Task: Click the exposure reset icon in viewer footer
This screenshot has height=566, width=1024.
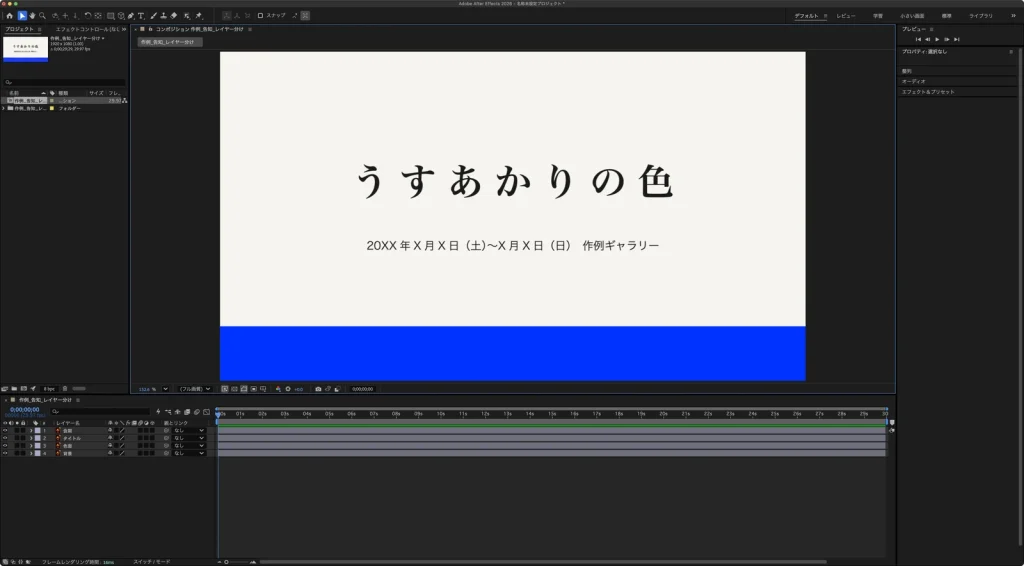Action: (288, 389)
